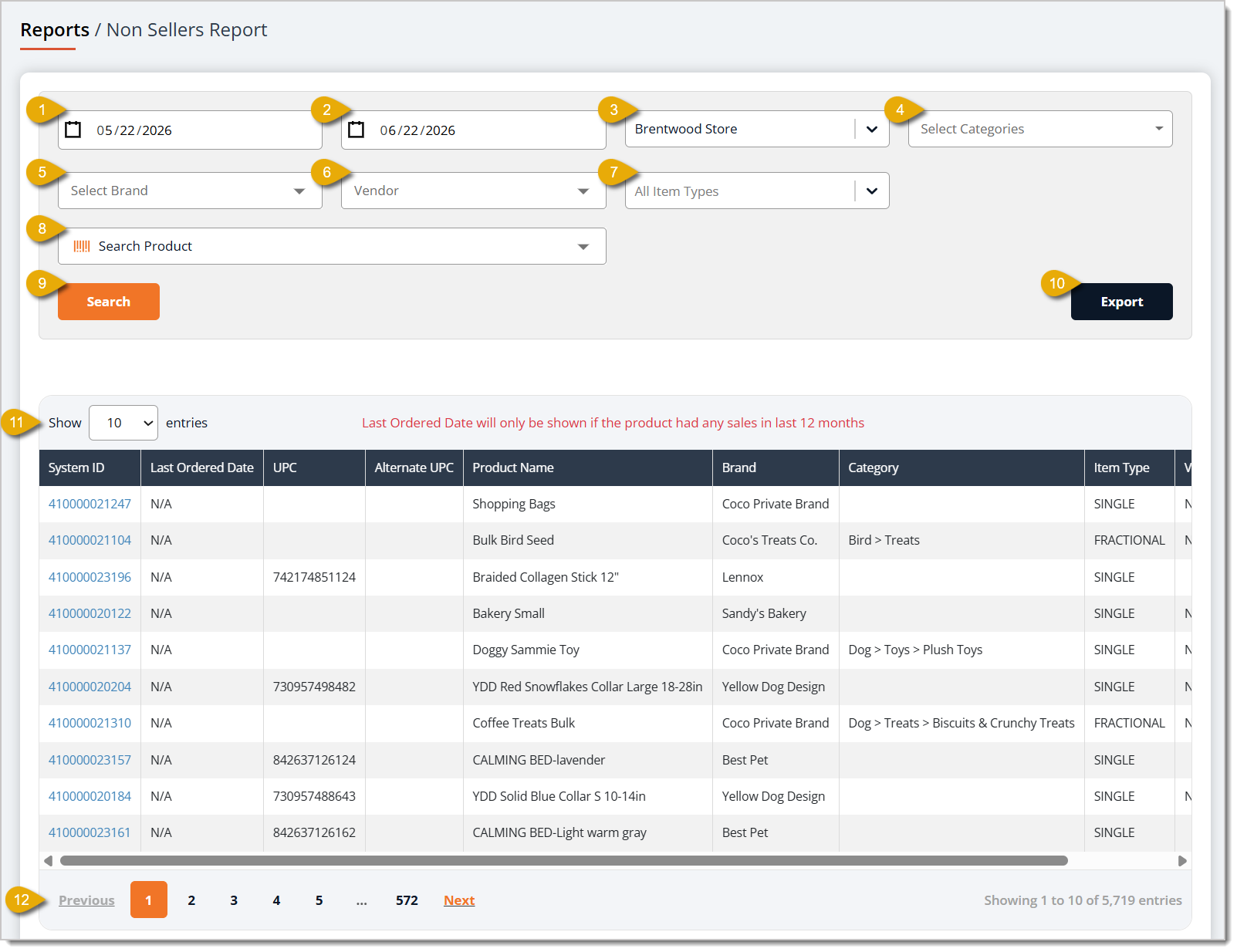Screen dimensions: 1237x952
Task: Sort by System ID column header
Action: point(90,468)
